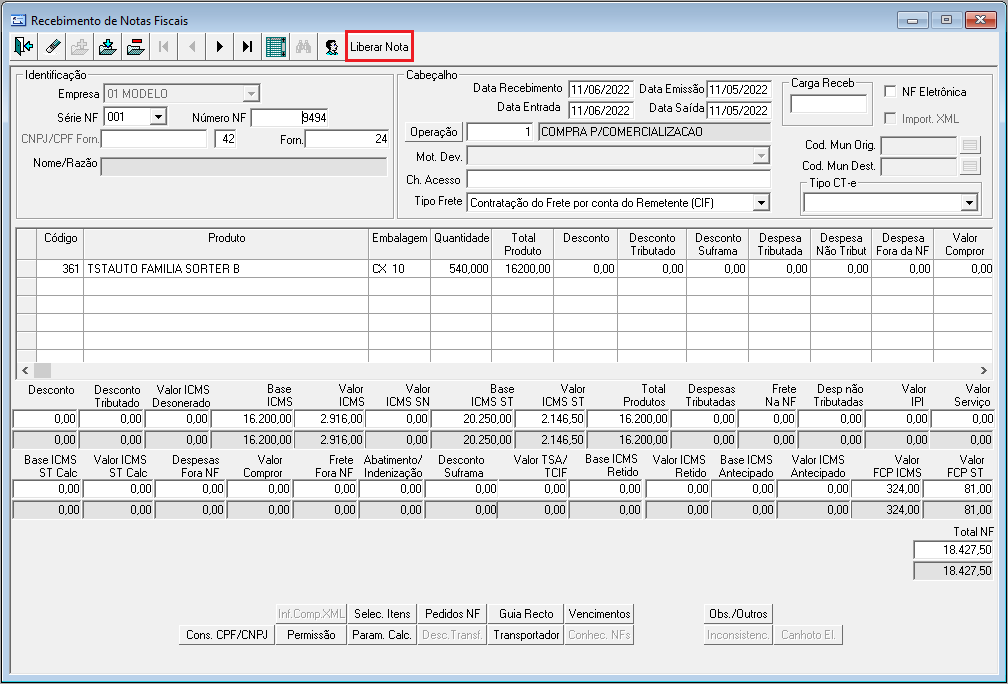Click the delete folder icon with red bar
The height and width of the screenshot is (684, 1008).
tap(136, 46)
